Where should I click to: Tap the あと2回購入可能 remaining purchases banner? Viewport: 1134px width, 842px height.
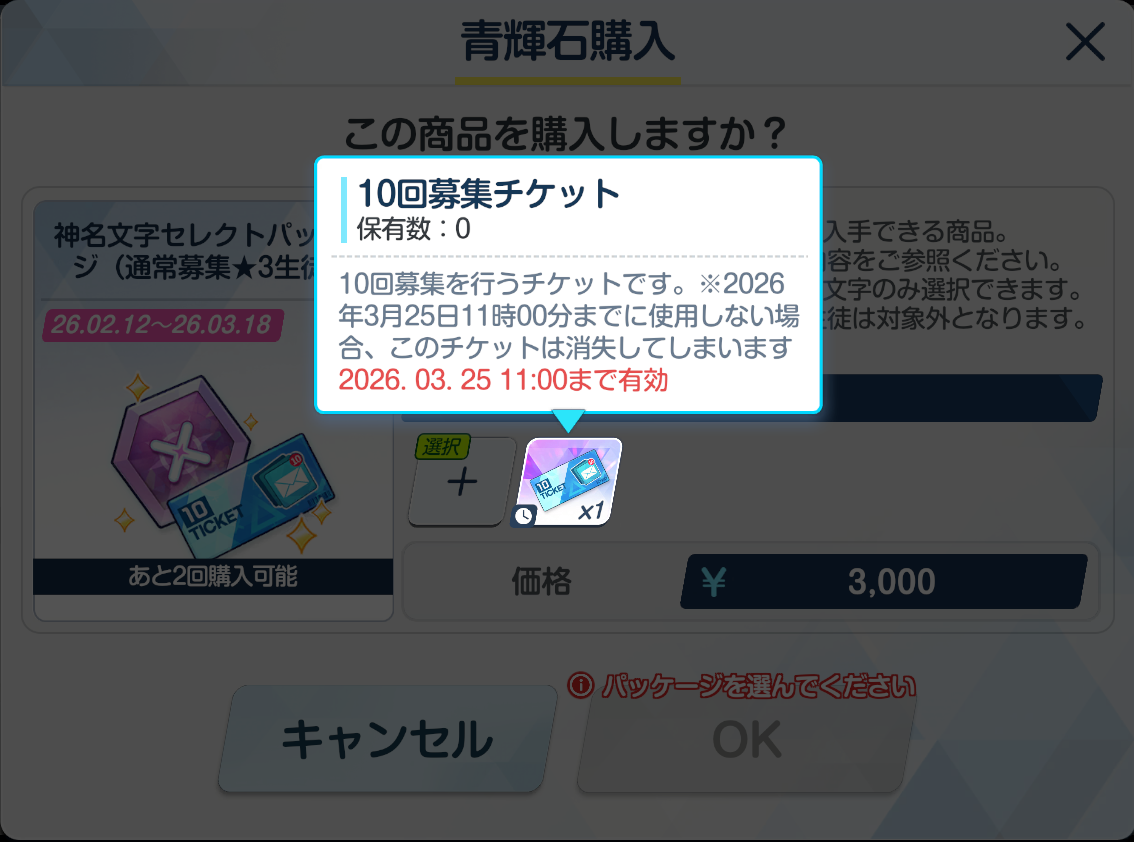point(213,577)
